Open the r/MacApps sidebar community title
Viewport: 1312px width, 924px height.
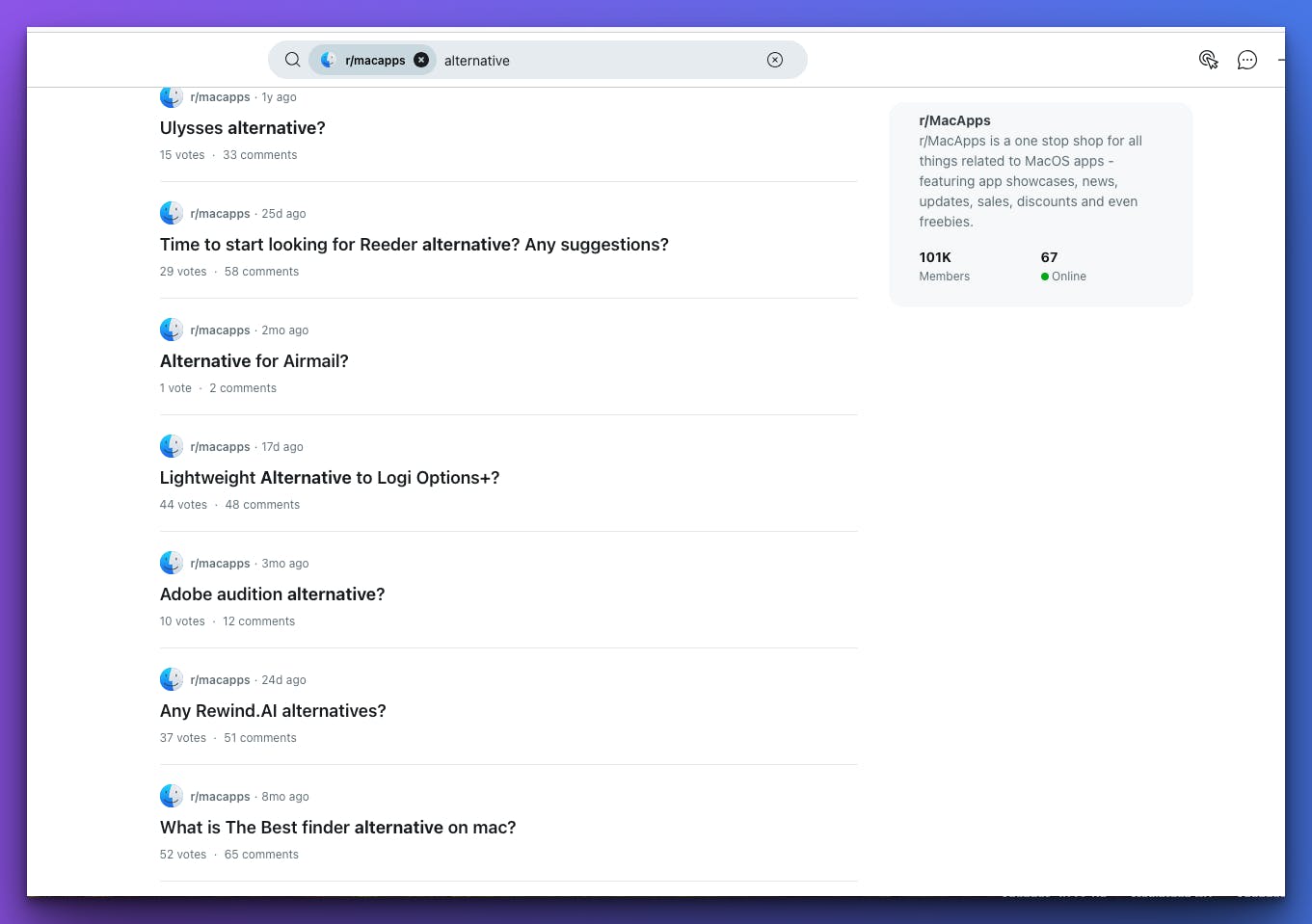point(954,120)
